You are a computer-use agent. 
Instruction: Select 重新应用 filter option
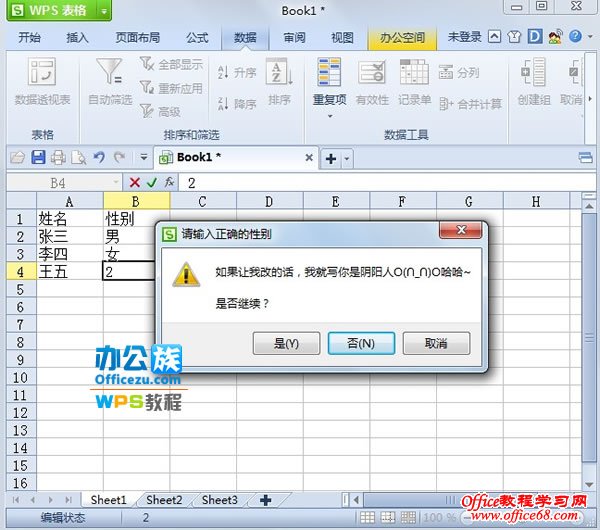pyautogui.click(x=171, y=88)
